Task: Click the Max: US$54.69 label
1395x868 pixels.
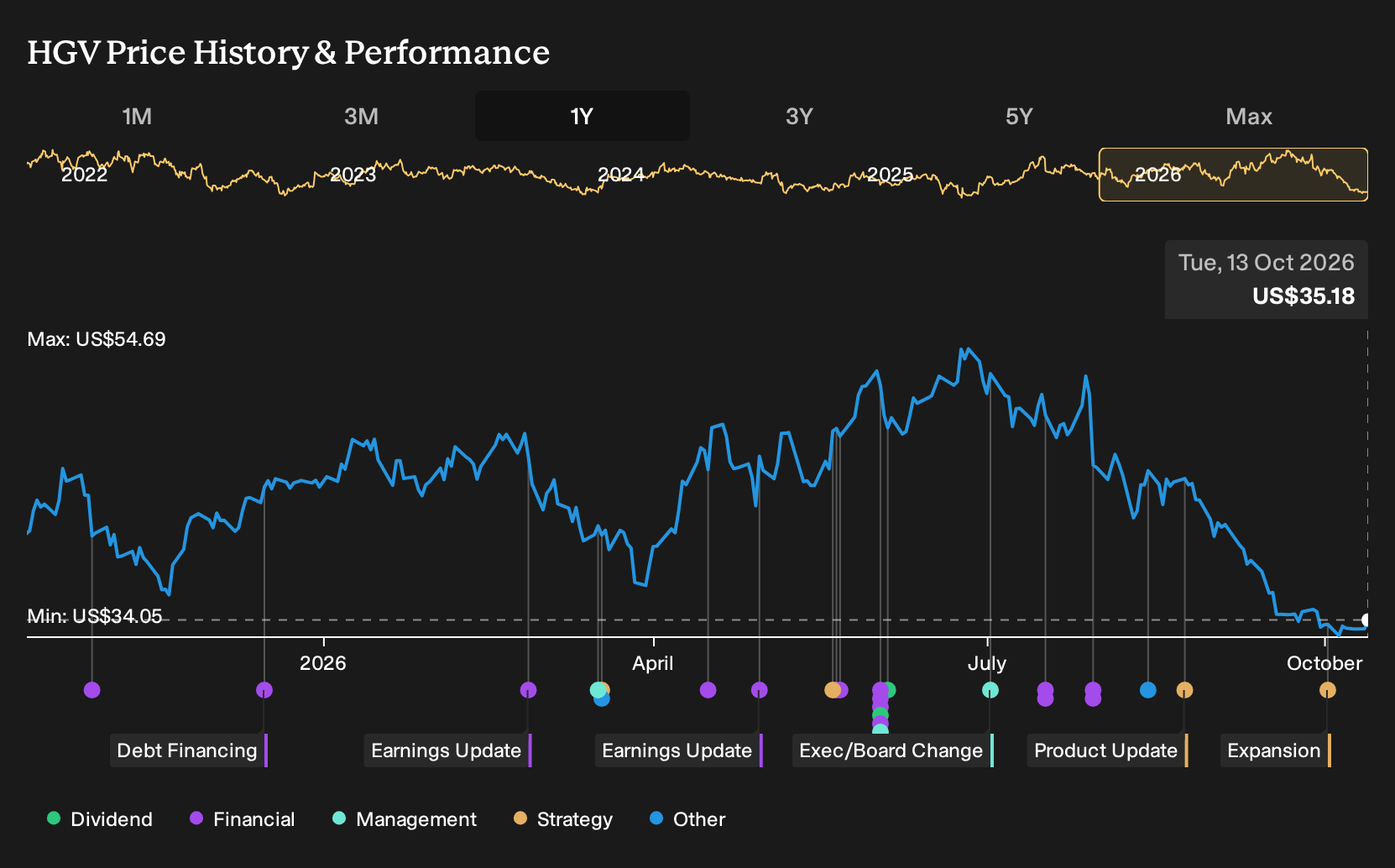Action: click(97, 339)
